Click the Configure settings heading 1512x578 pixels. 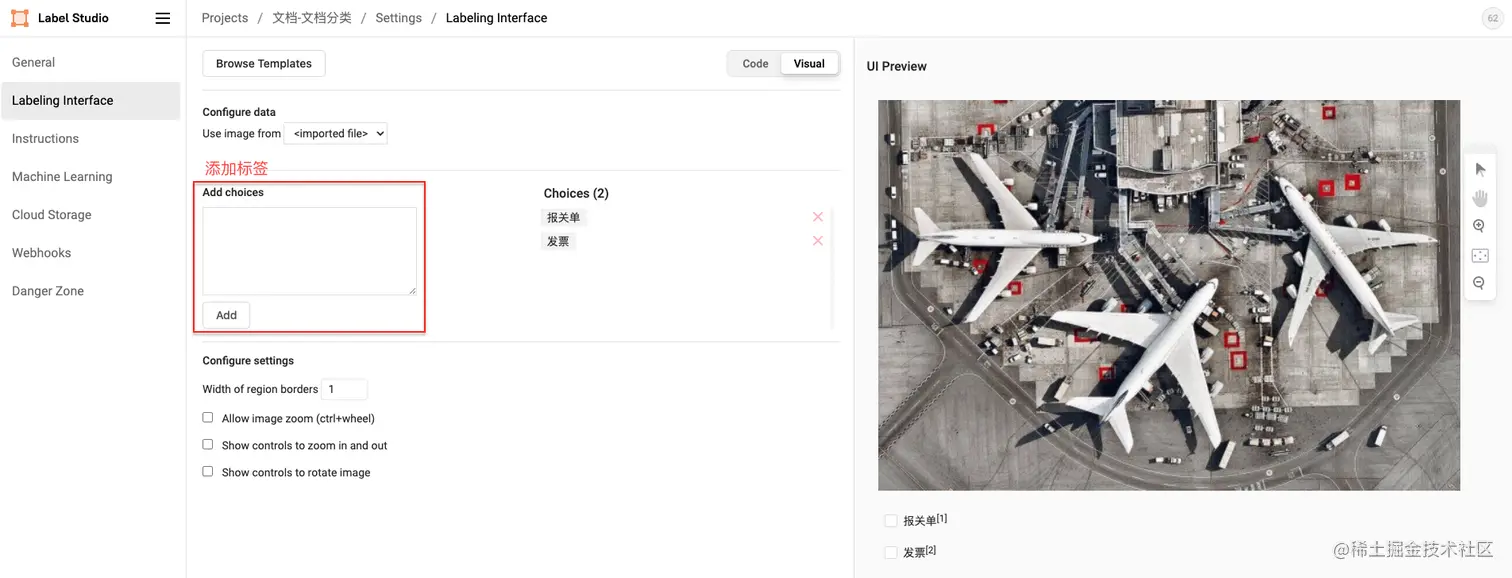(x=248, y=360)
